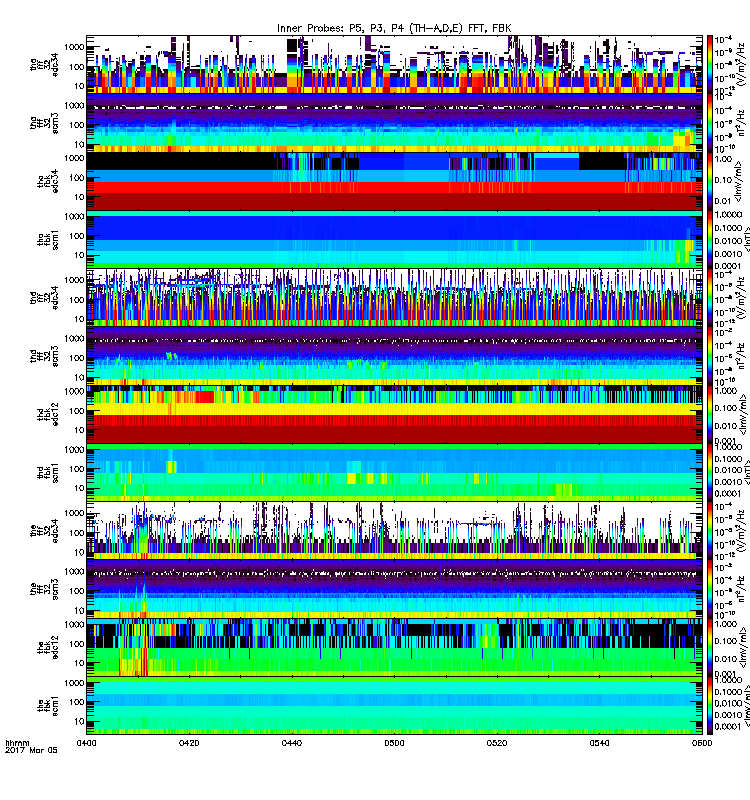This screenshot has width=750, height=800.
Task: Select the 0500 time axis label
Action: pos(394,743)
